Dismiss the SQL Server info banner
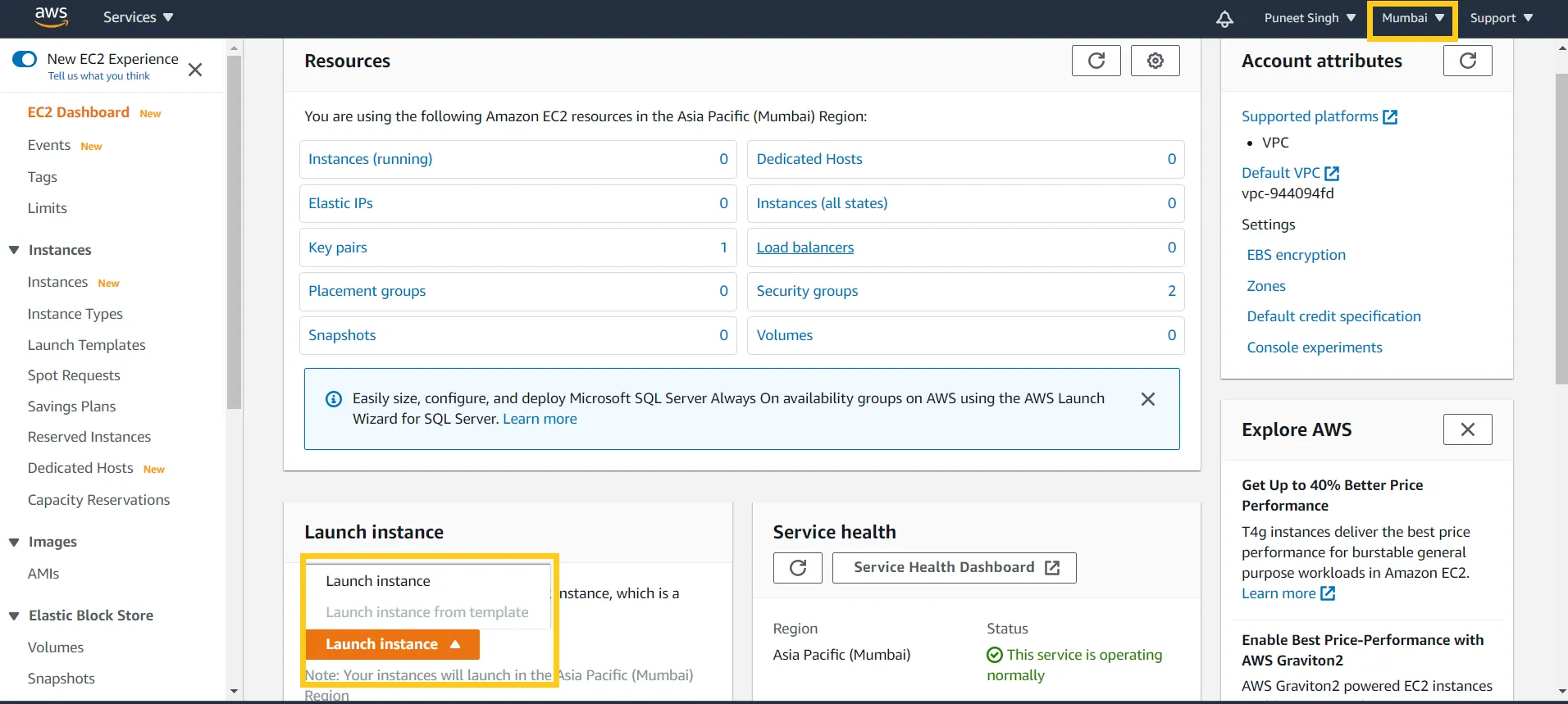Image resolution: width=1568 pixels, height=704 pixels. [x=1147, y=399]
